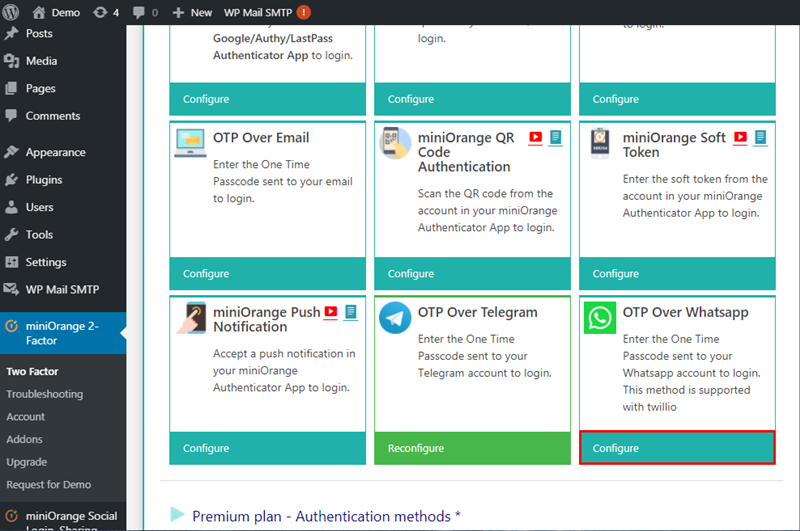Click the Appearance brush icon
800x531 pixels.
[11, 153]
